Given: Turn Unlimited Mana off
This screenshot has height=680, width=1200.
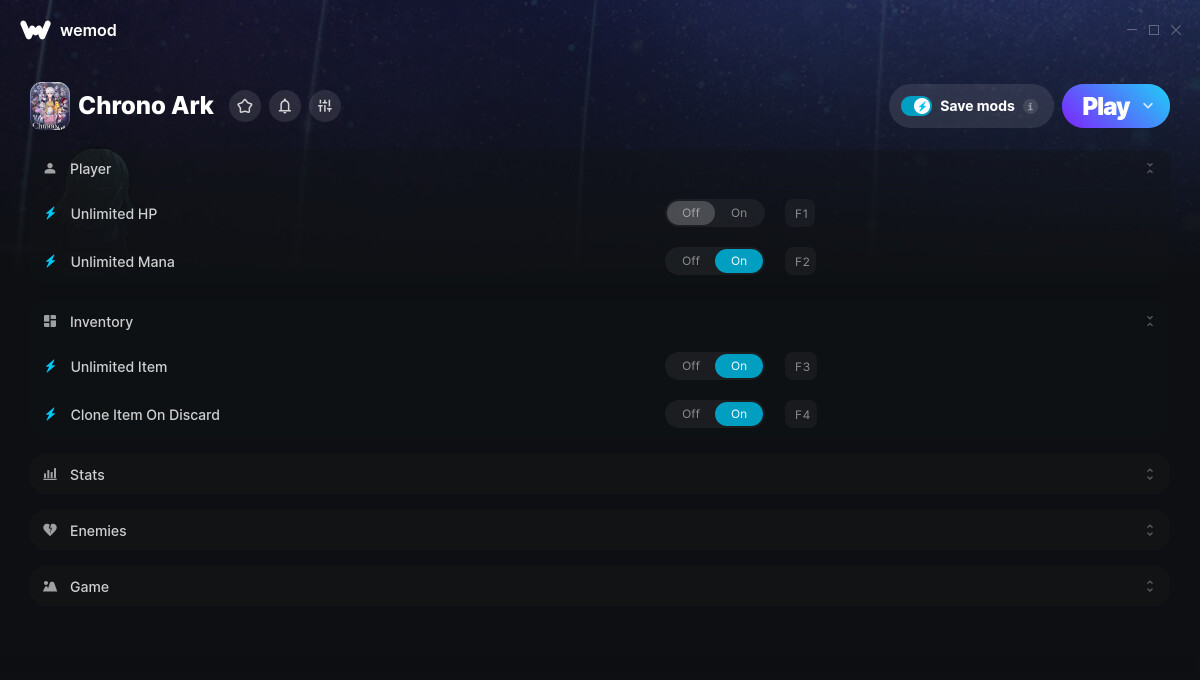Looking at the screenshot, I should point(691,261).
